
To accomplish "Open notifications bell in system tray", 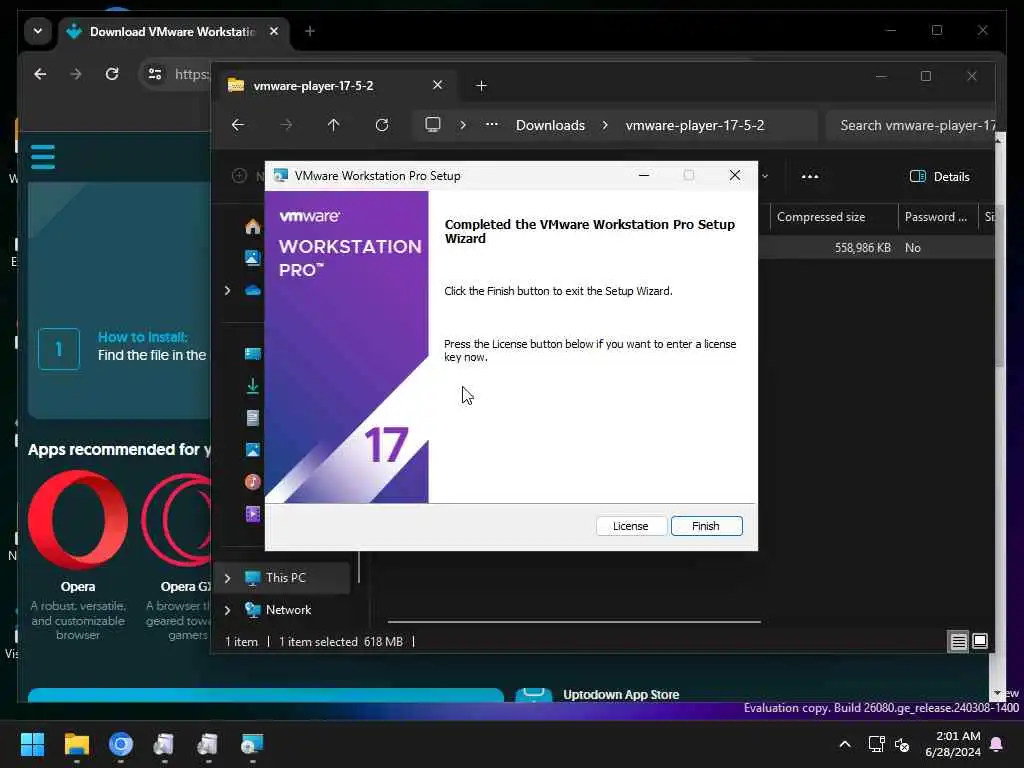I will (997, 744).
